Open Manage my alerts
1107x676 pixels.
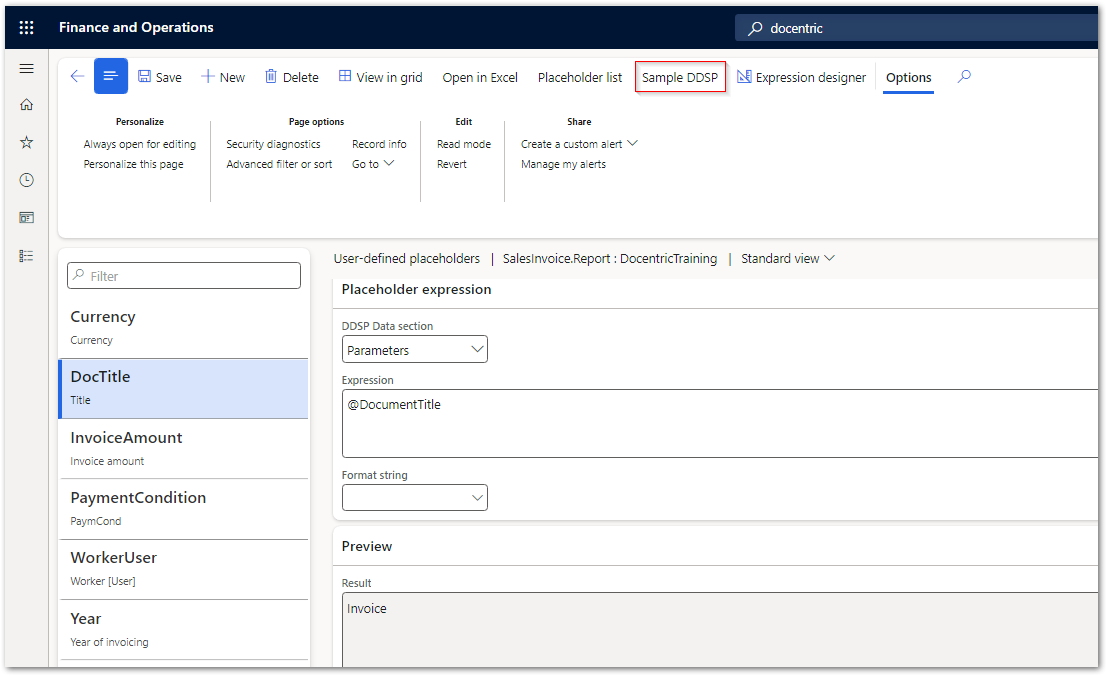[563, 164]
